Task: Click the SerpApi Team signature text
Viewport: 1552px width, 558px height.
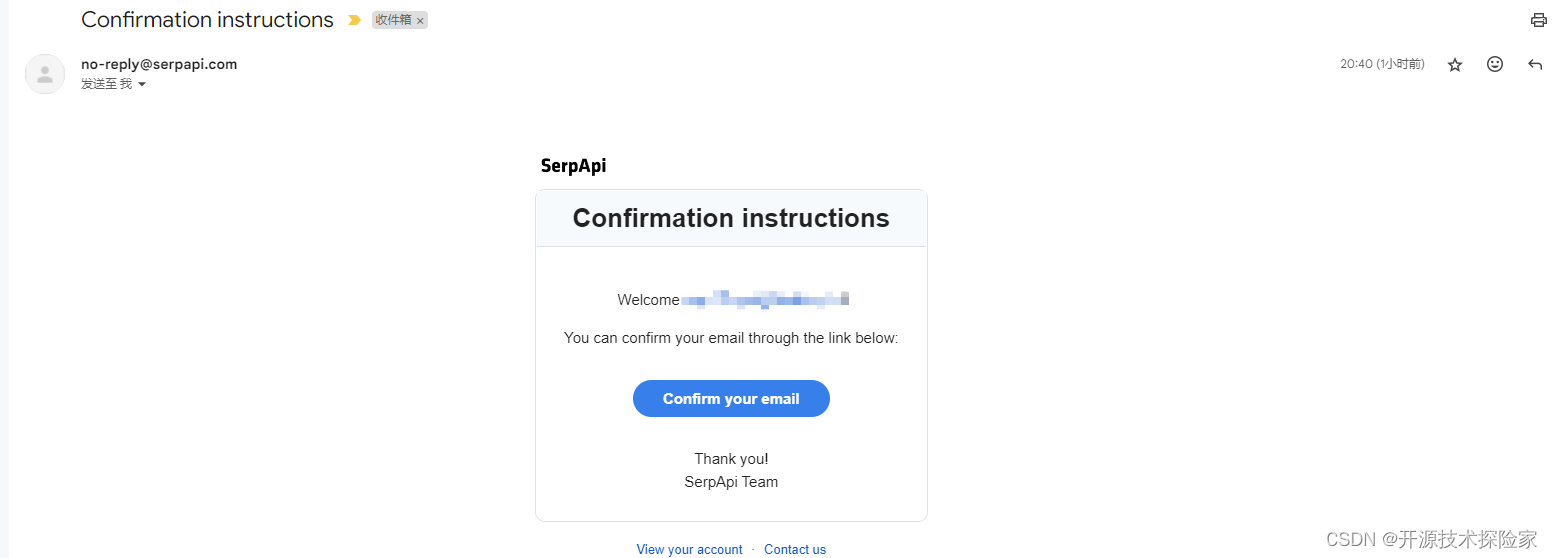Action: tap(731, 482)
